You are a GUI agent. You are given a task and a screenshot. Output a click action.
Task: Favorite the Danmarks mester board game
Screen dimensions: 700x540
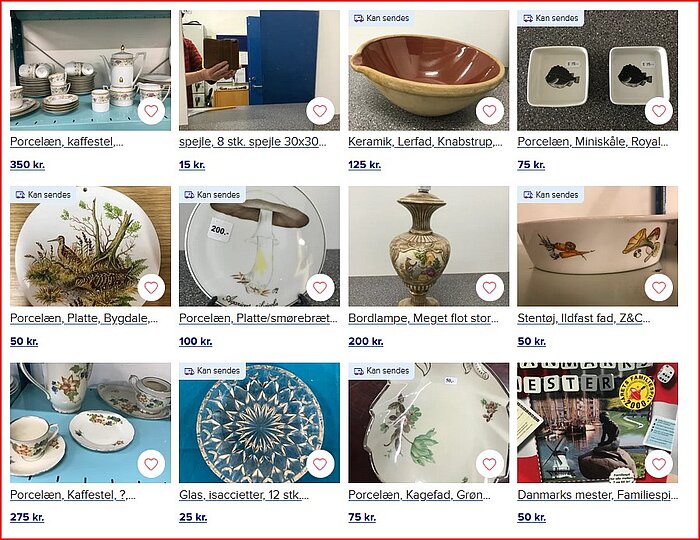(659, 464)
